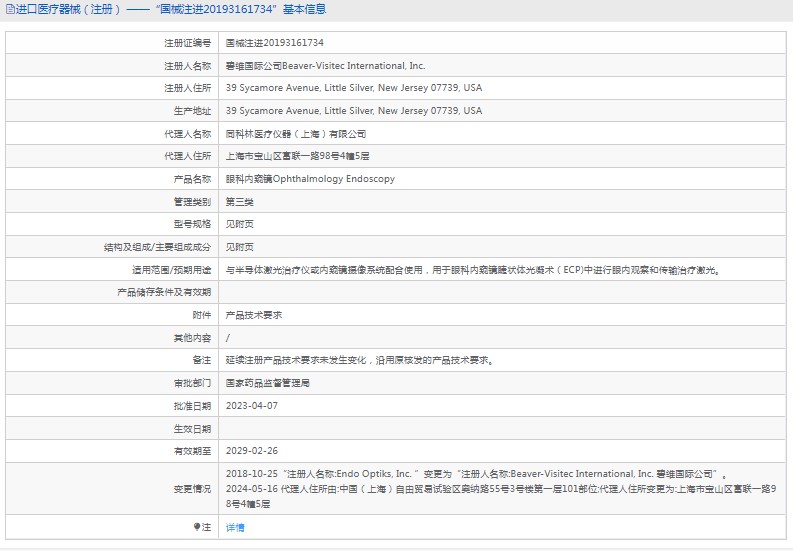Click 见附页 in the 型号规格 row
Viewport: 793px width, 551px height.
(239, 224)
